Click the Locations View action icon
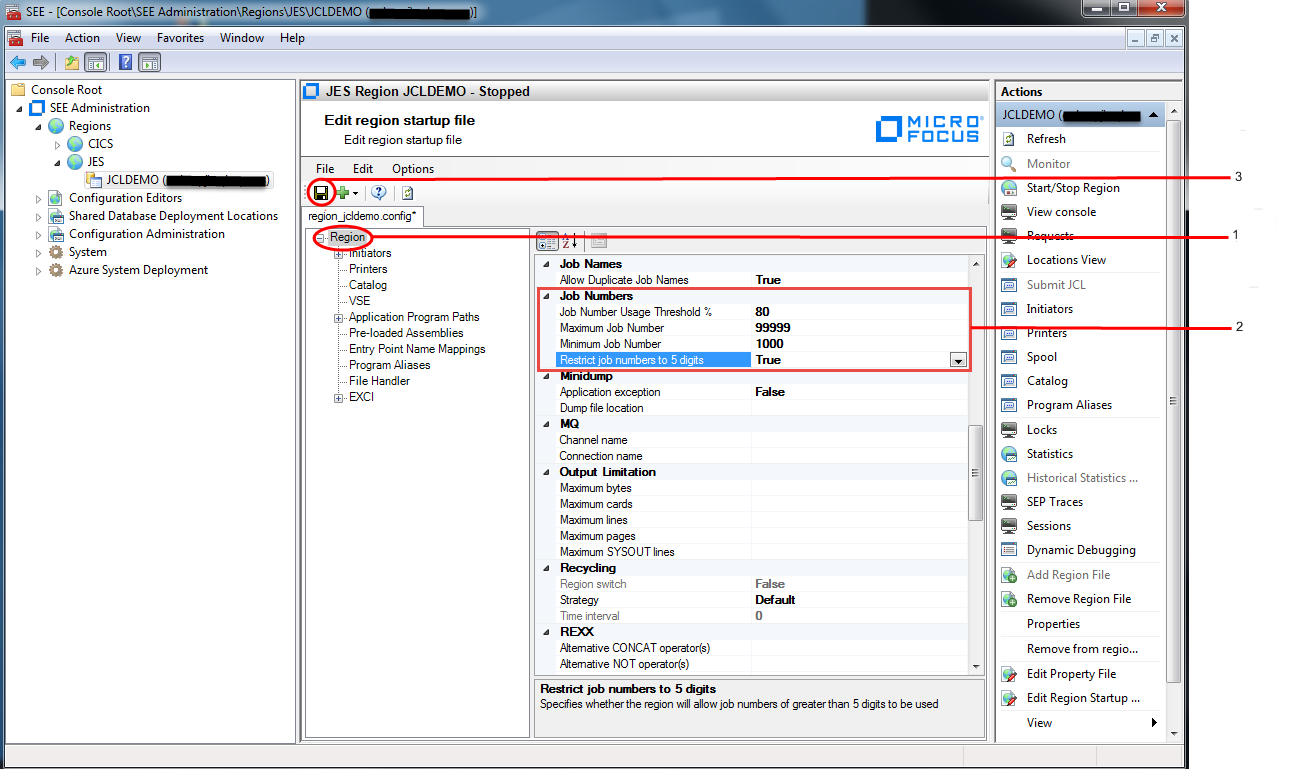Screen dimensions: 1289x769 1009,260
